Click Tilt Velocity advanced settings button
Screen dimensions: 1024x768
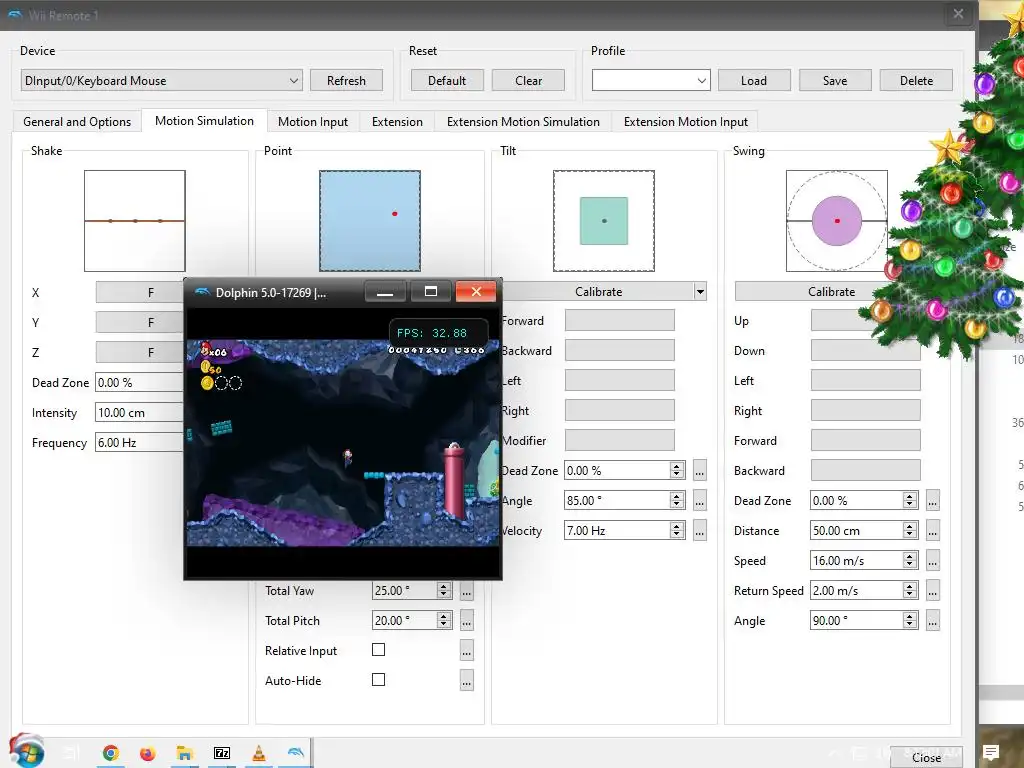pos(699,530)
